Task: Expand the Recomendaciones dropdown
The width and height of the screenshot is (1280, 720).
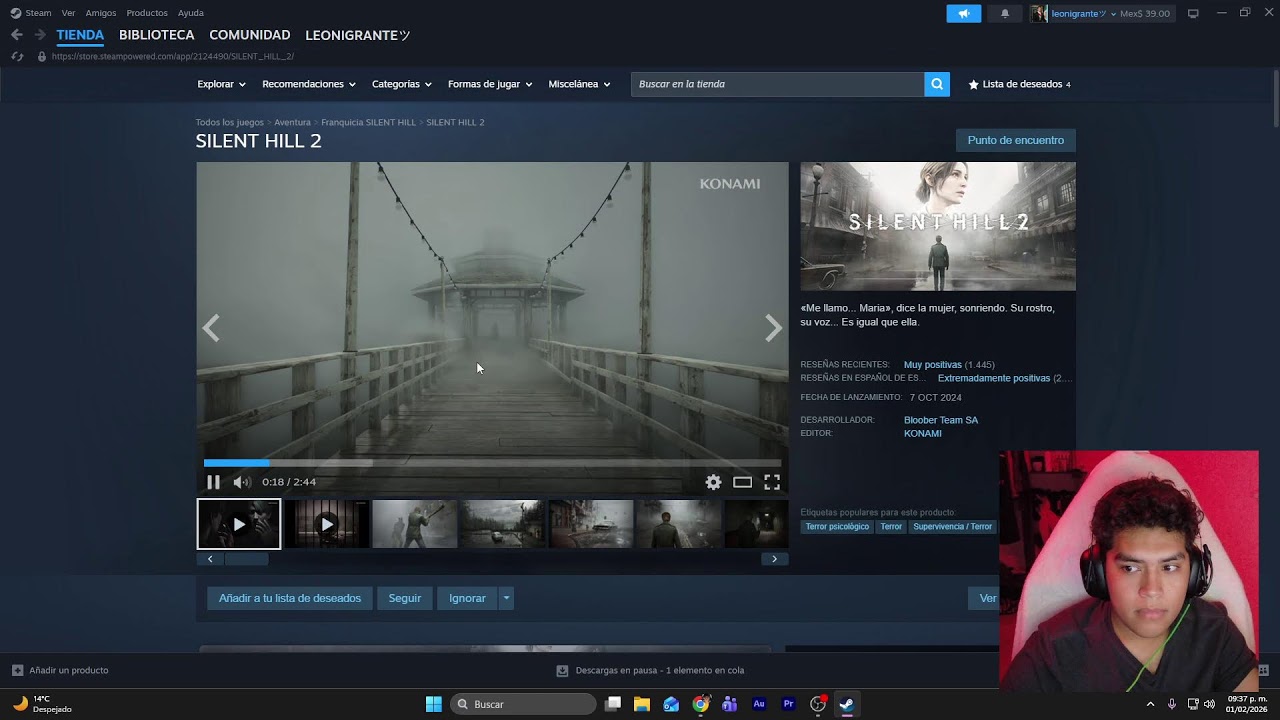Action: point(308,84)
